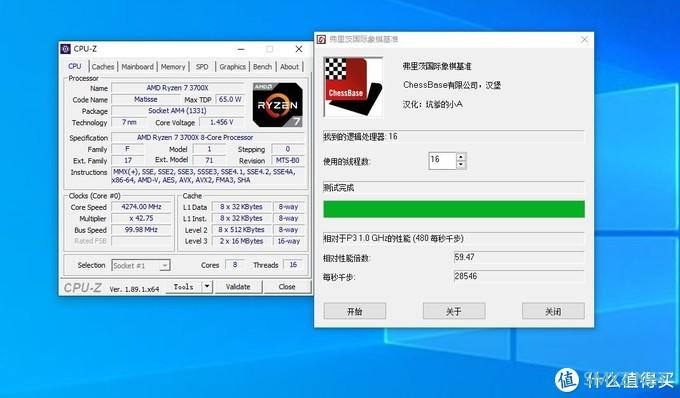Viewport: 680px width, 398px height.
Task: Increase thread count with up arrow
Action: (x=461, y=157)
